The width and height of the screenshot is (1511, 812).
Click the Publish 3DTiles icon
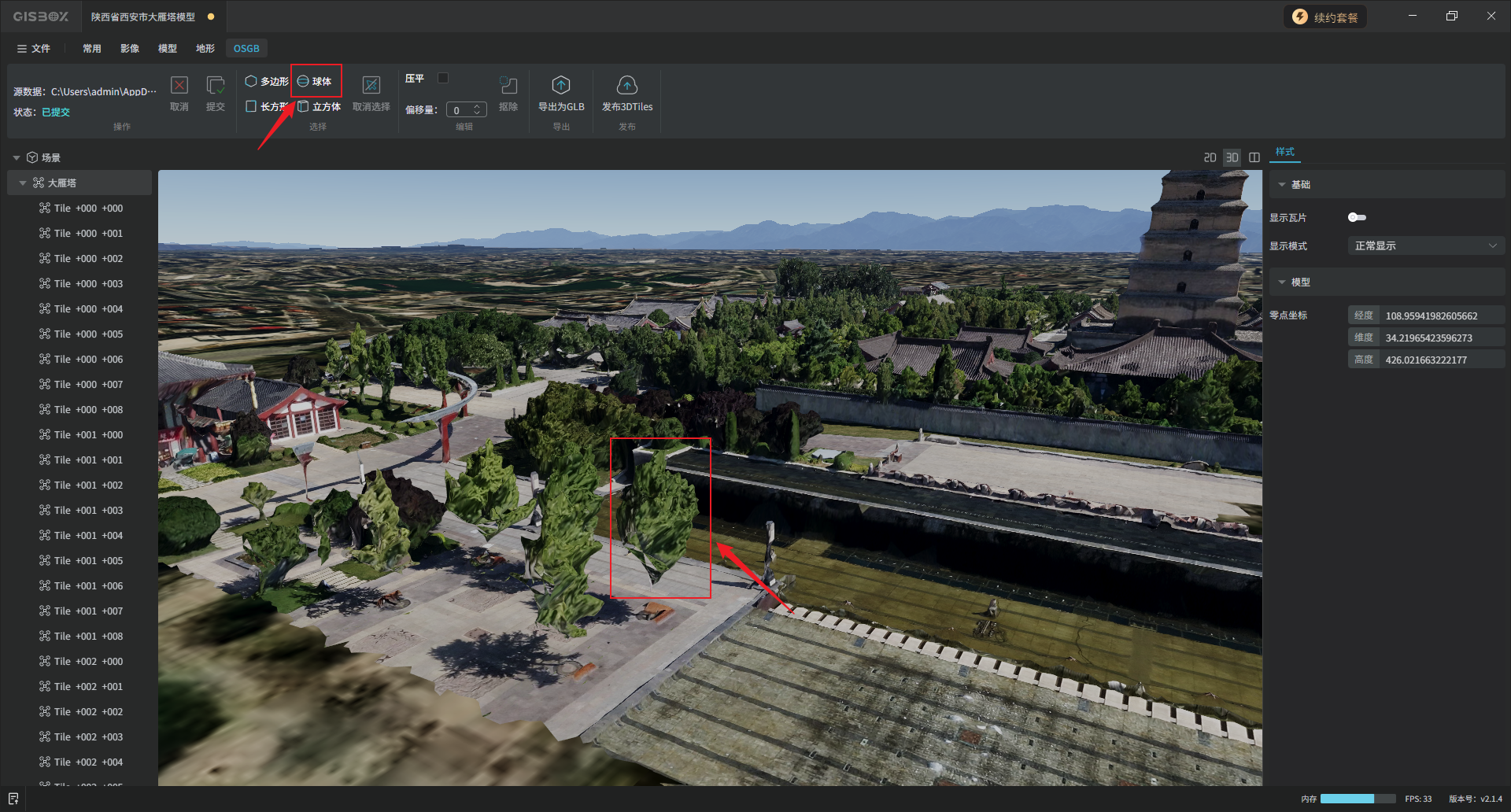pyautogui.click(x=626, y=86)
